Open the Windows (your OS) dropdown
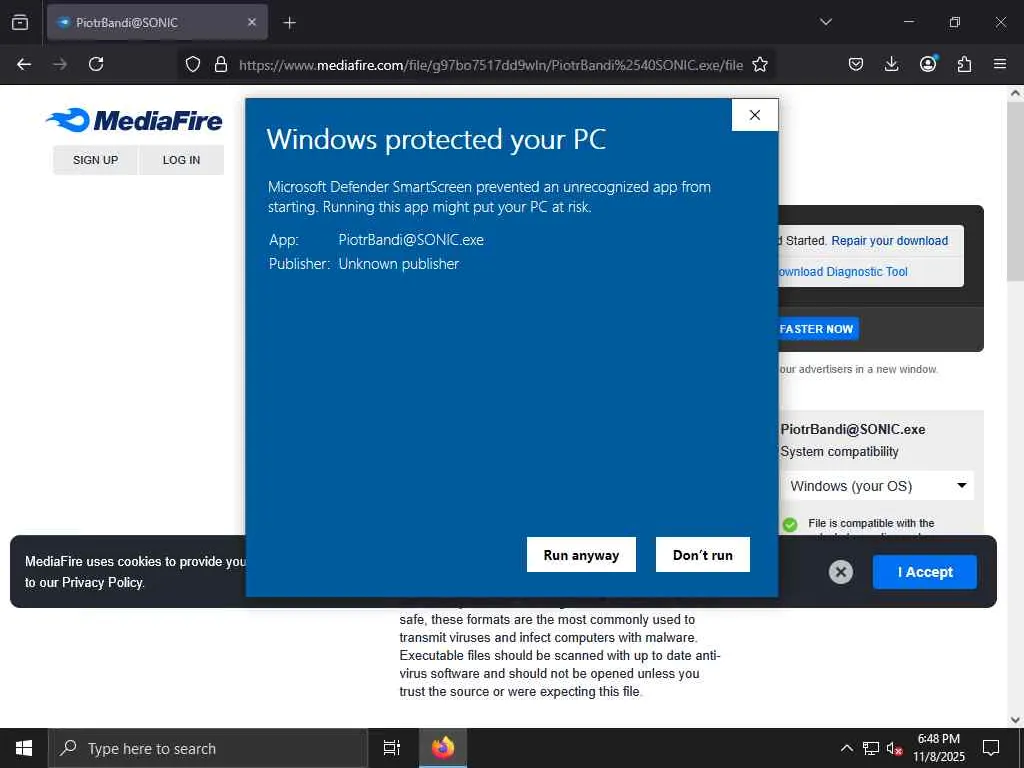 point(877,486)
